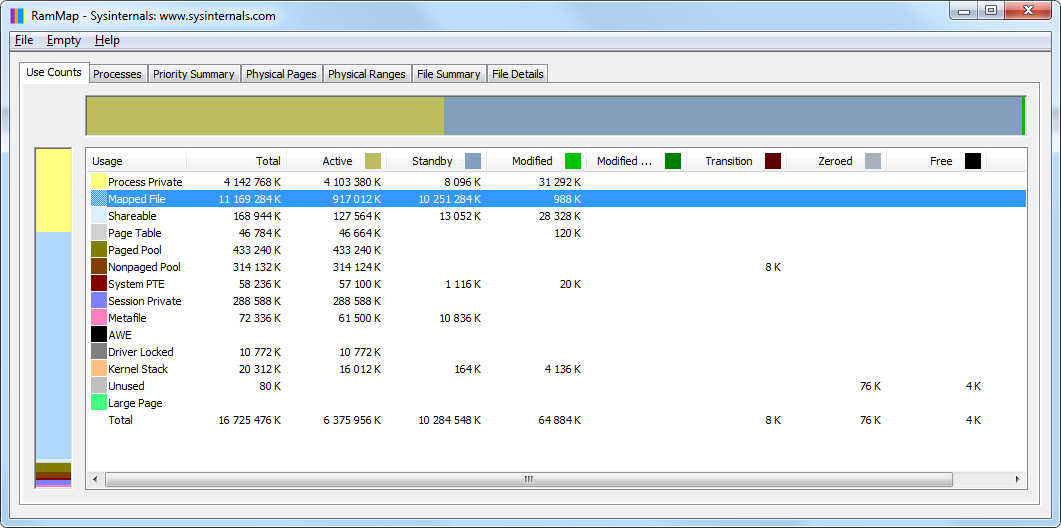Sort by the Total column header
The image size is (1061, 528).
(236, 161)
